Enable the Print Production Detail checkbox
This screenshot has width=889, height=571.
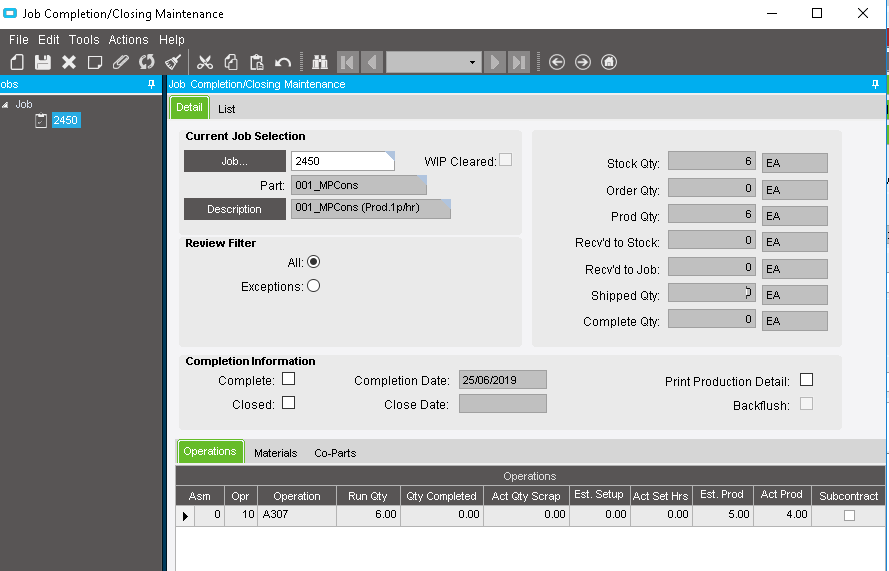tap(806, 380)
